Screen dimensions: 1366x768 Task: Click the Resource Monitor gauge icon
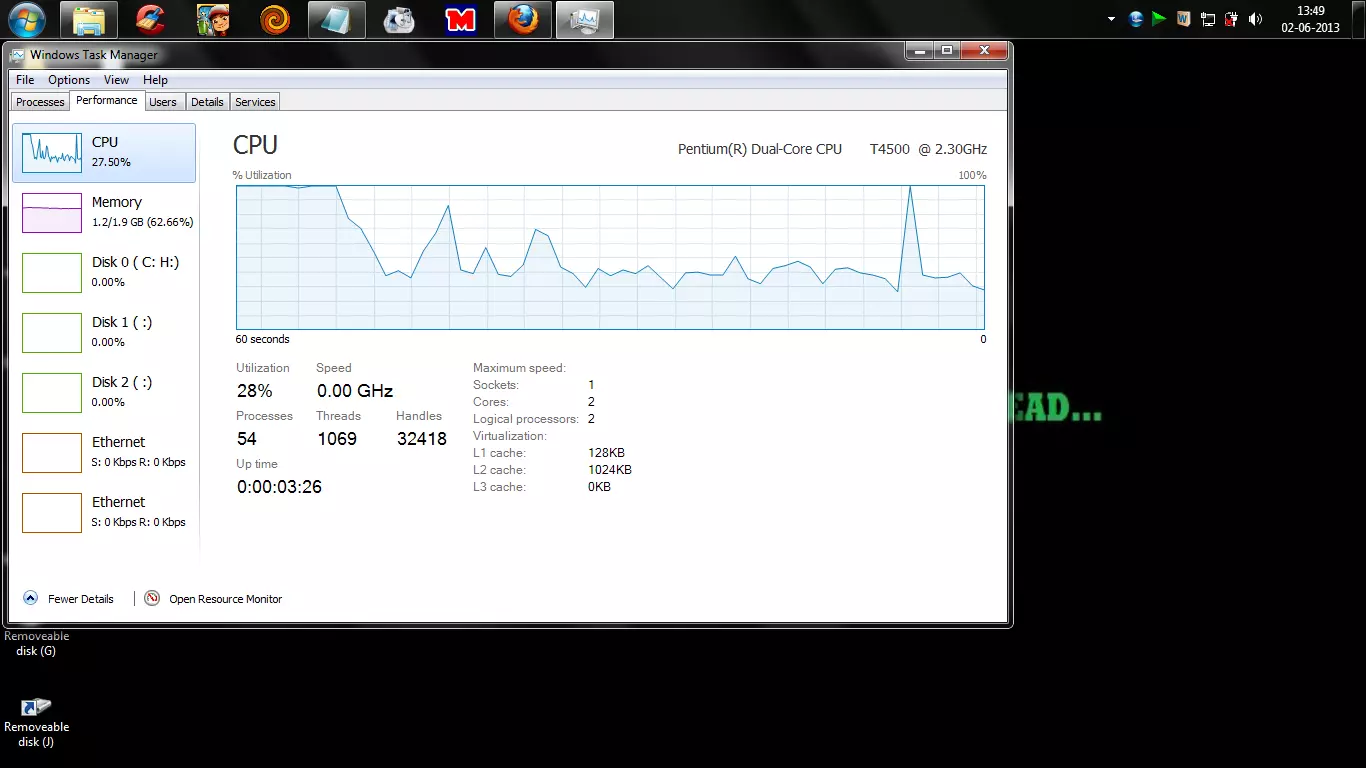pos(152,598)
